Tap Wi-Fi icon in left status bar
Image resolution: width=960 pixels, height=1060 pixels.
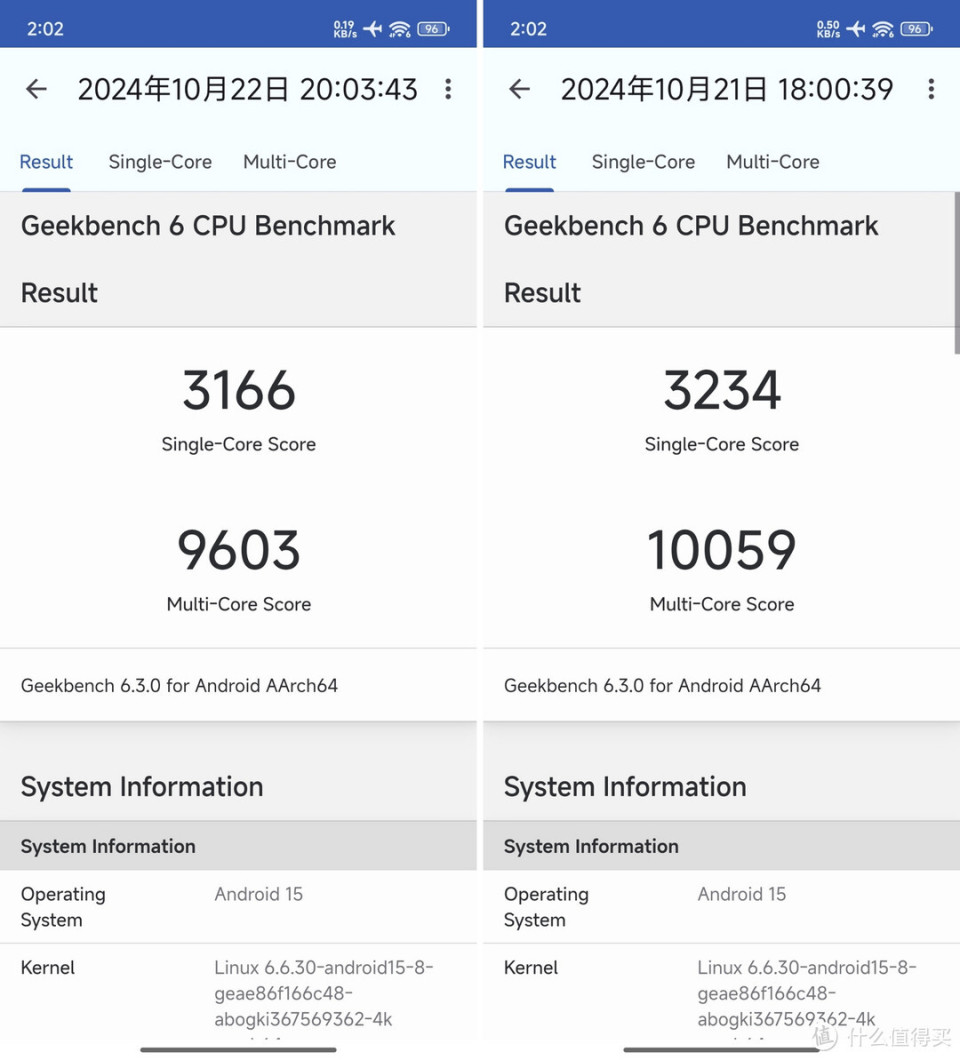(x=400, y=29)
